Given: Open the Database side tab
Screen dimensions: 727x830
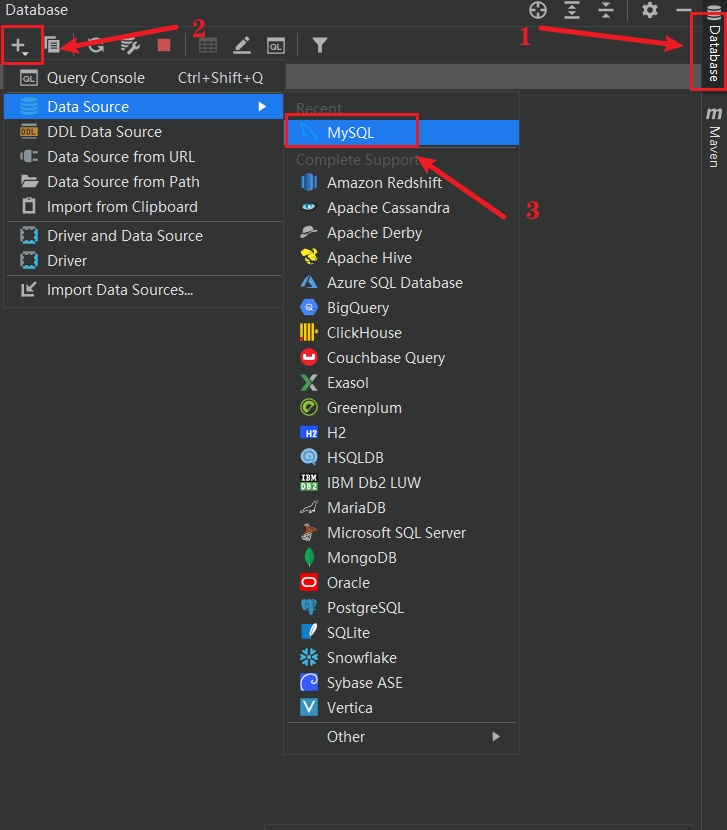Looking at the screenshot, I should pos(714,46).
